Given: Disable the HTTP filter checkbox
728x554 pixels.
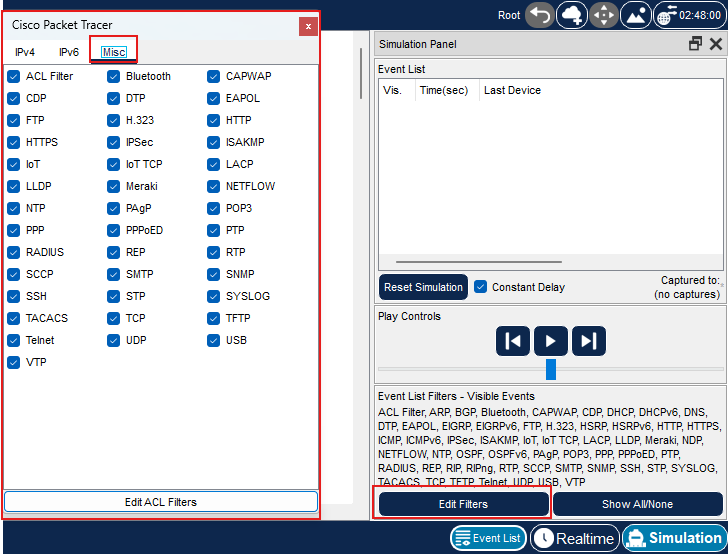Looking at the screenshot, I should 213,120.
